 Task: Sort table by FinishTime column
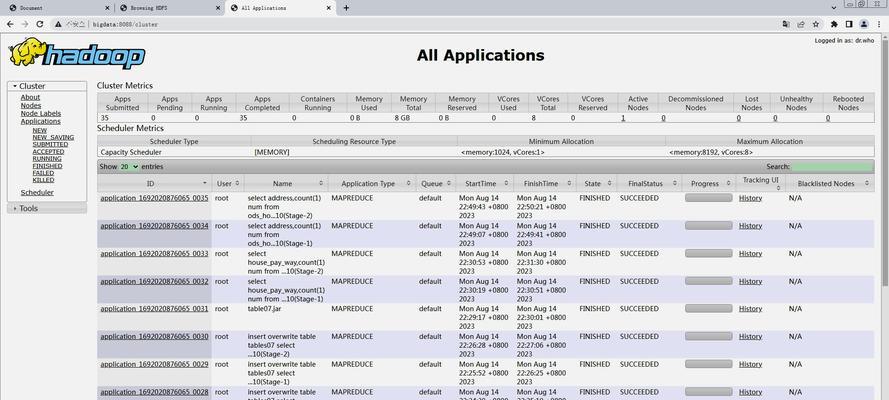[545, 184]
